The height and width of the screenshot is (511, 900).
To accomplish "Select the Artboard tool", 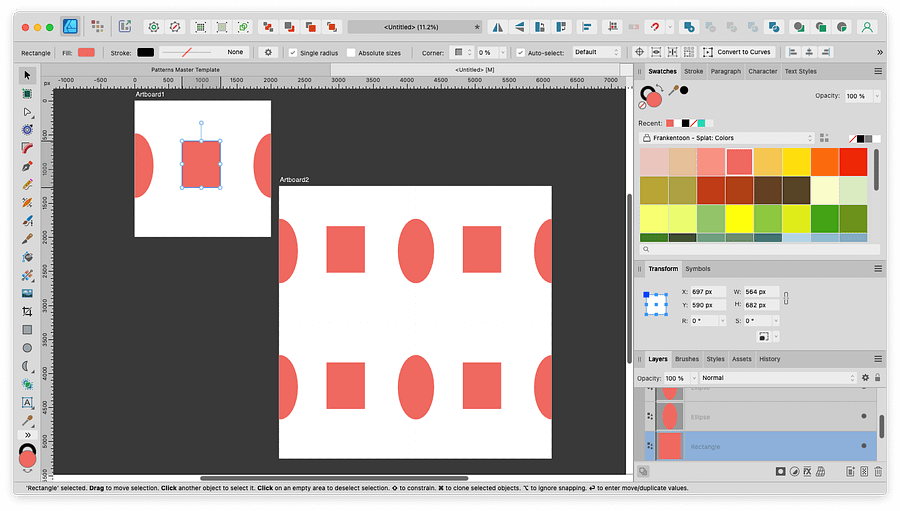I will tap(27, 94).
